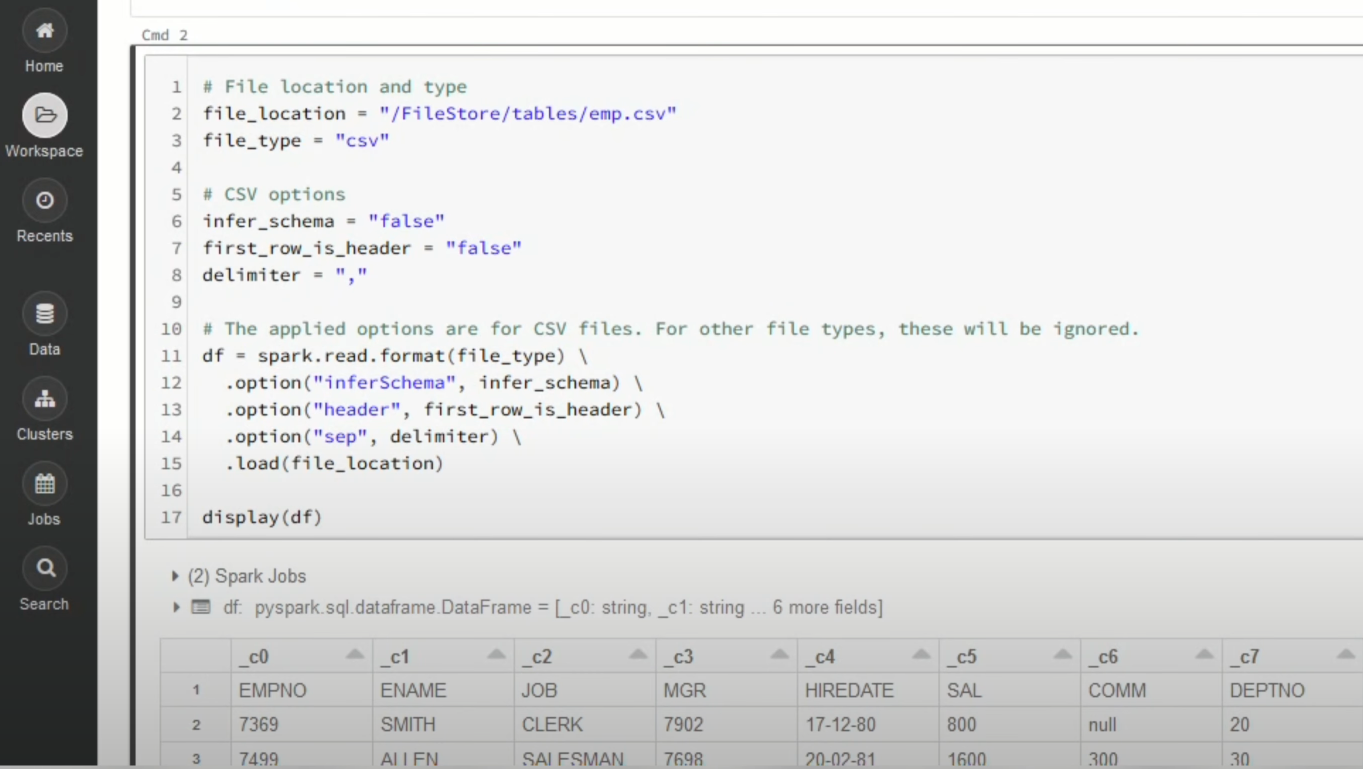Select the null COMM cell
This screenshot has height=769, width=1363.
(1152, 725)
